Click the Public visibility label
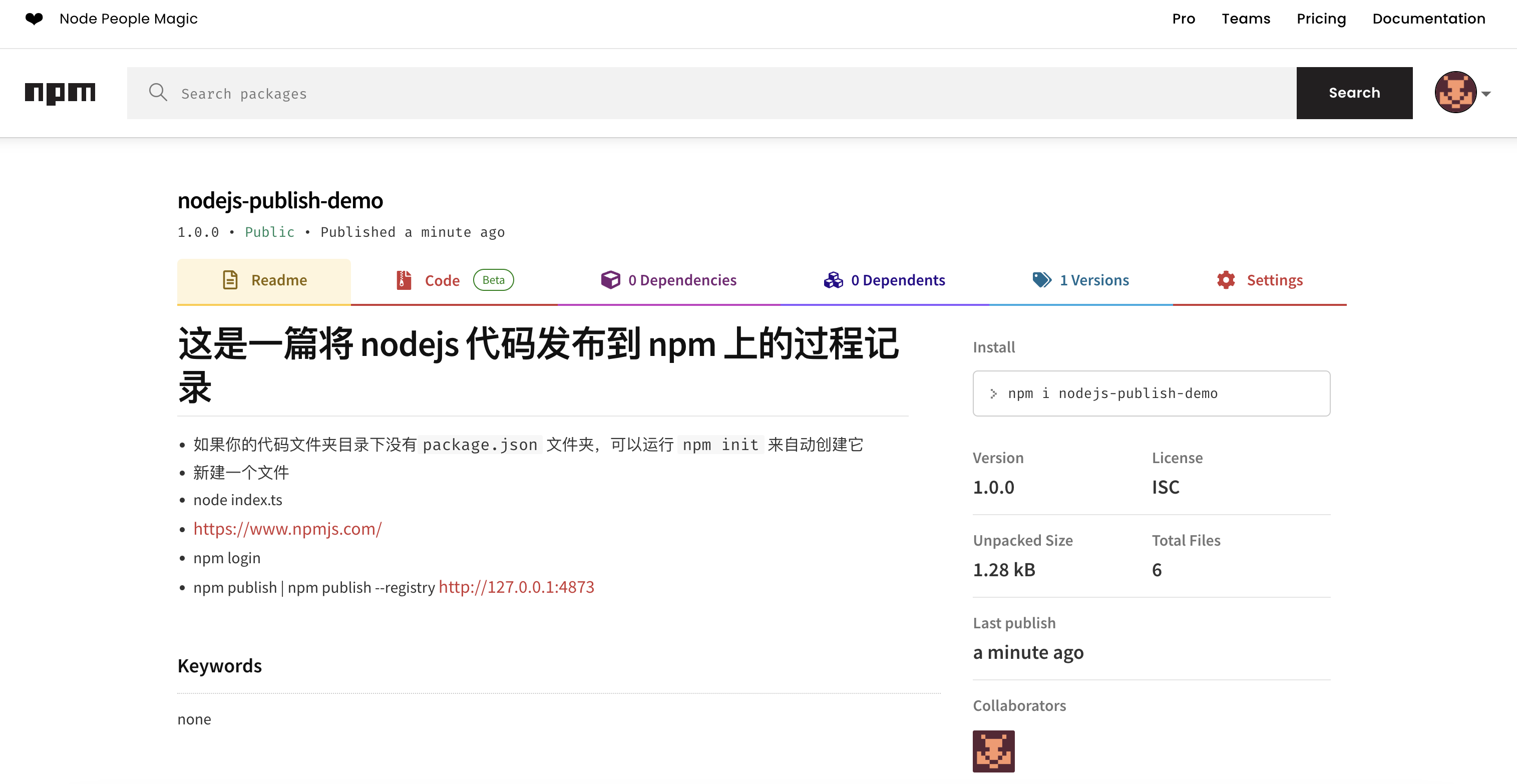The image size is (1517, 784). tap(270, 232)
